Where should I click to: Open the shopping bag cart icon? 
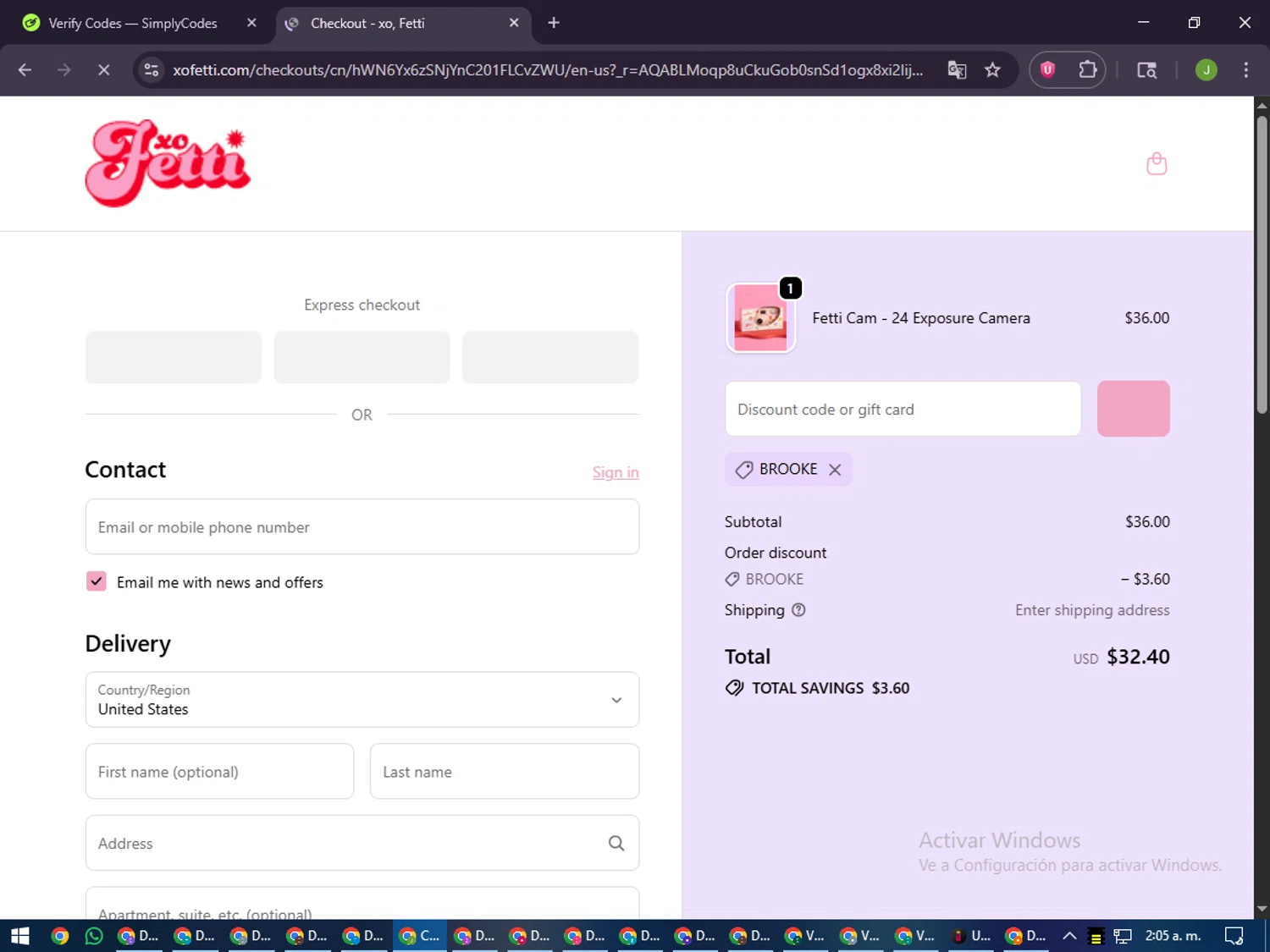click(1157, 163)
